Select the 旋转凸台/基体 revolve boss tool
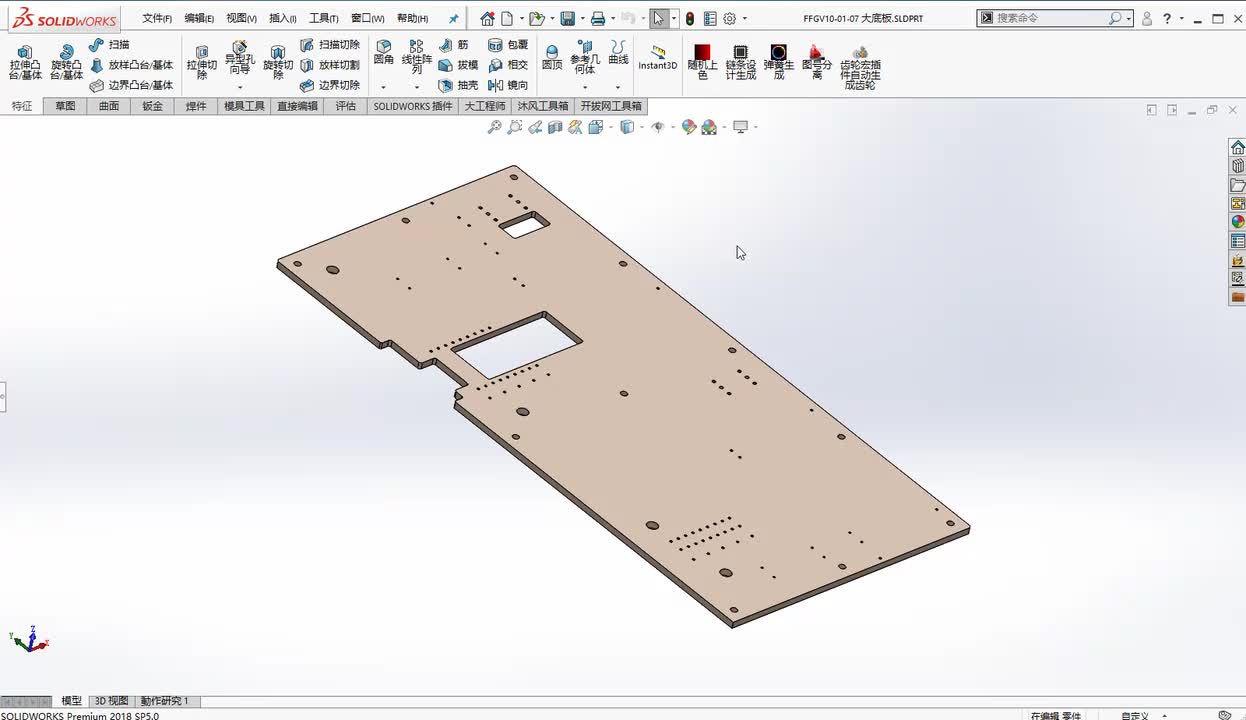Image resolution: width=1246 pixels, height=720 pixels. [66, 62]
